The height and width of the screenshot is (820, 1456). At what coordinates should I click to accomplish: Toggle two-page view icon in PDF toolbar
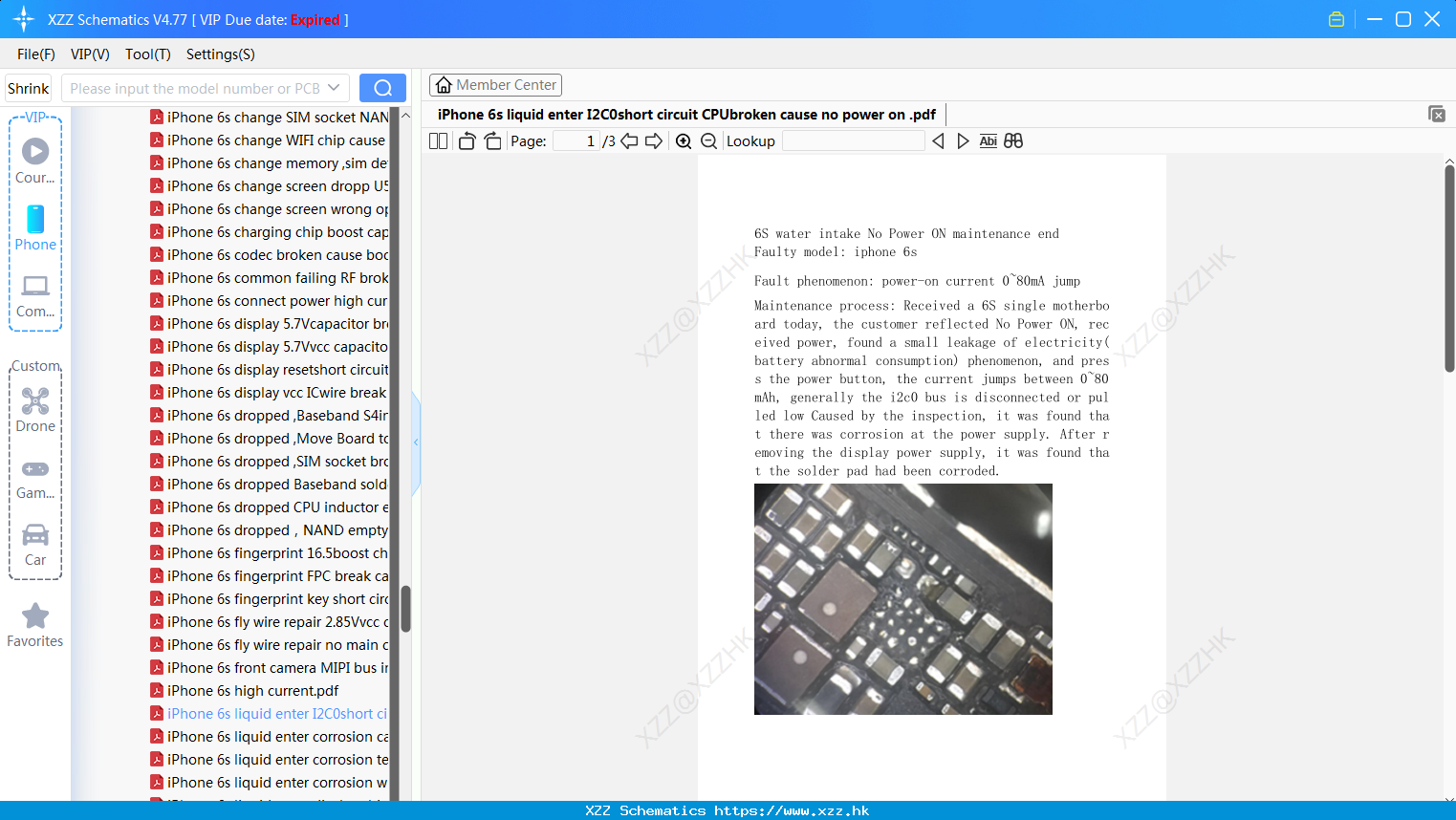pyautogui.click(x=438, y=140)
